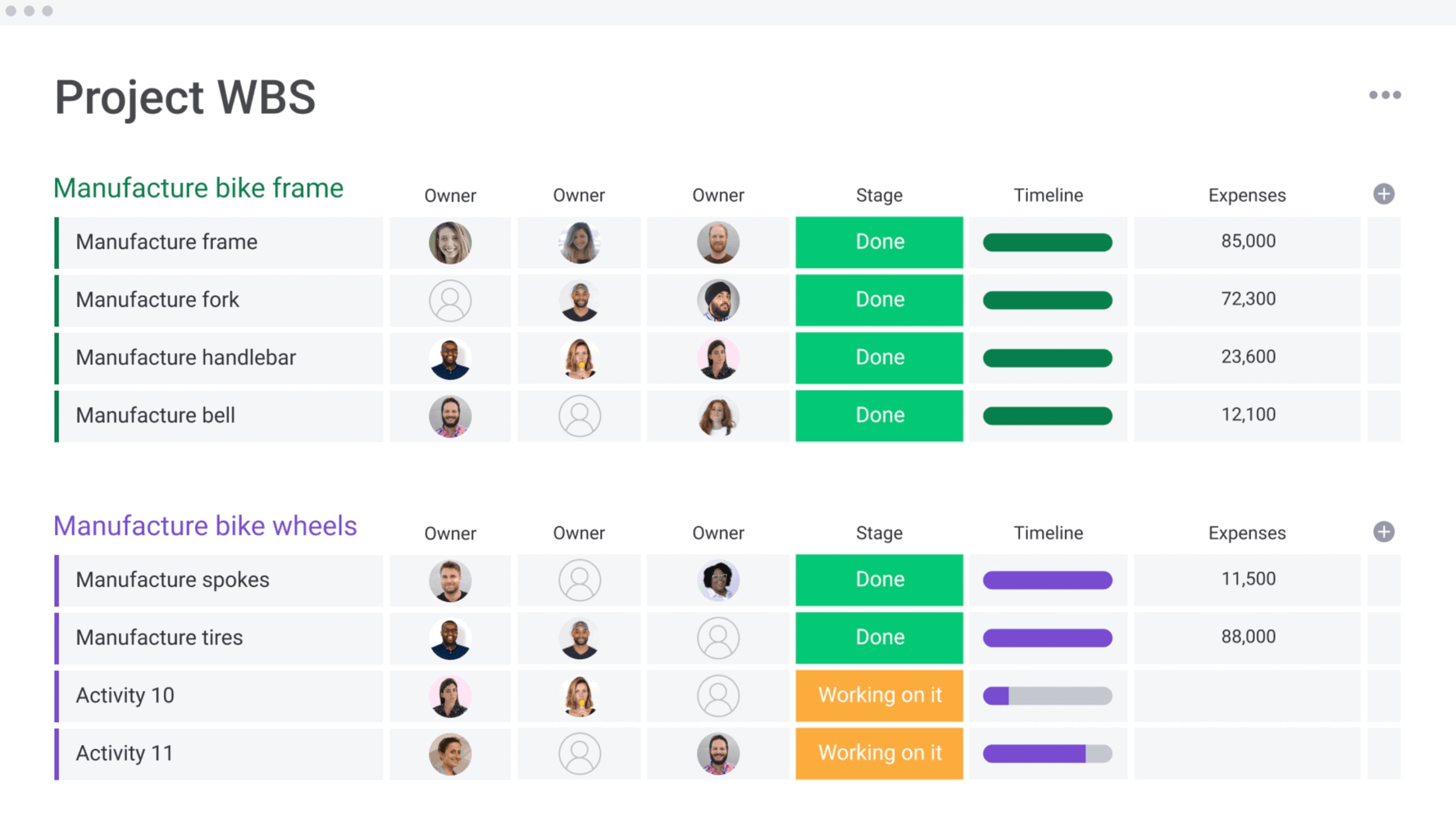Click the Expenses column header
1456x836 pixels.
tap(1246, 195)
